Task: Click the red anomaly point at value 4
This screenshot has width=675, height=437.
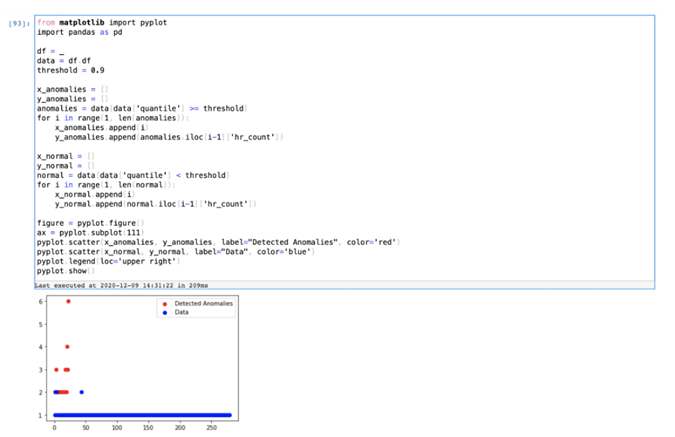Action: (x=67, y=347)
